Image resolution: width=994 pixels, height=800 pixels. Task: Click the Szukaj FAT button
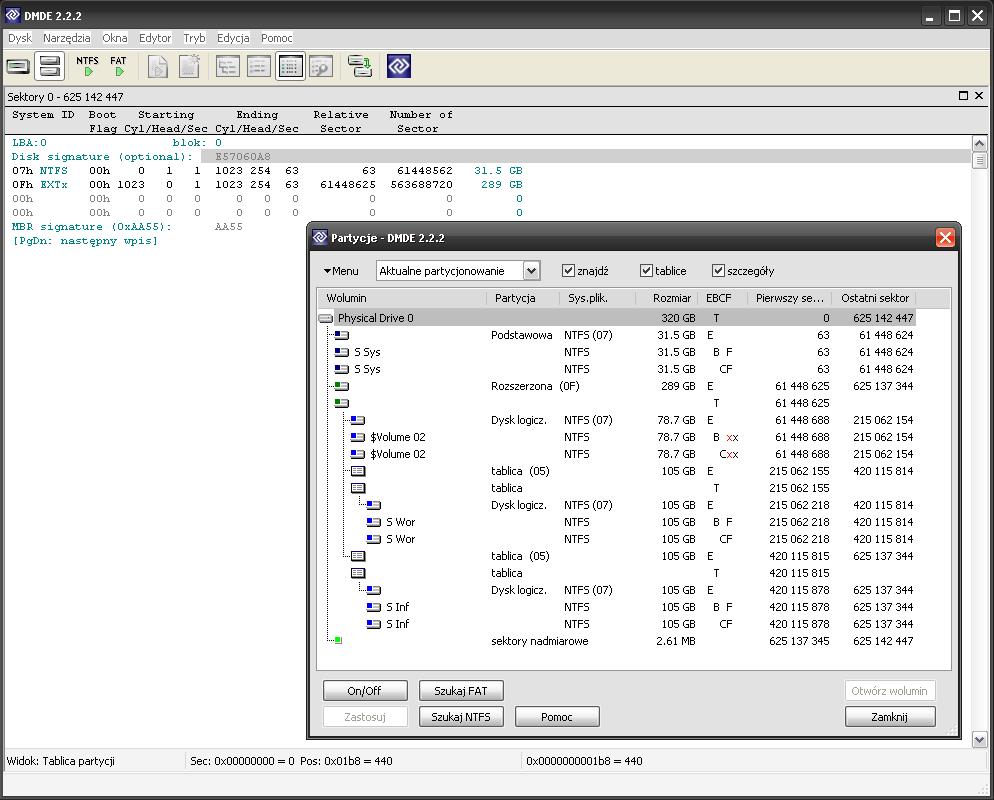(x=461, y=691)
